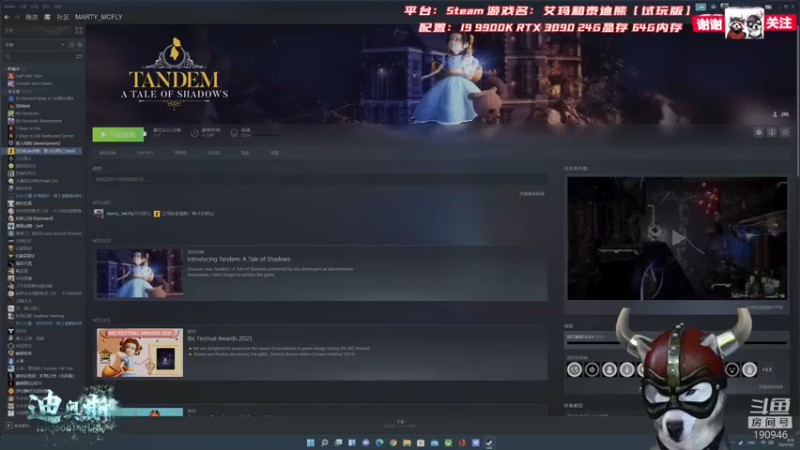Open the 库 library tab

[x=47, y=17]
